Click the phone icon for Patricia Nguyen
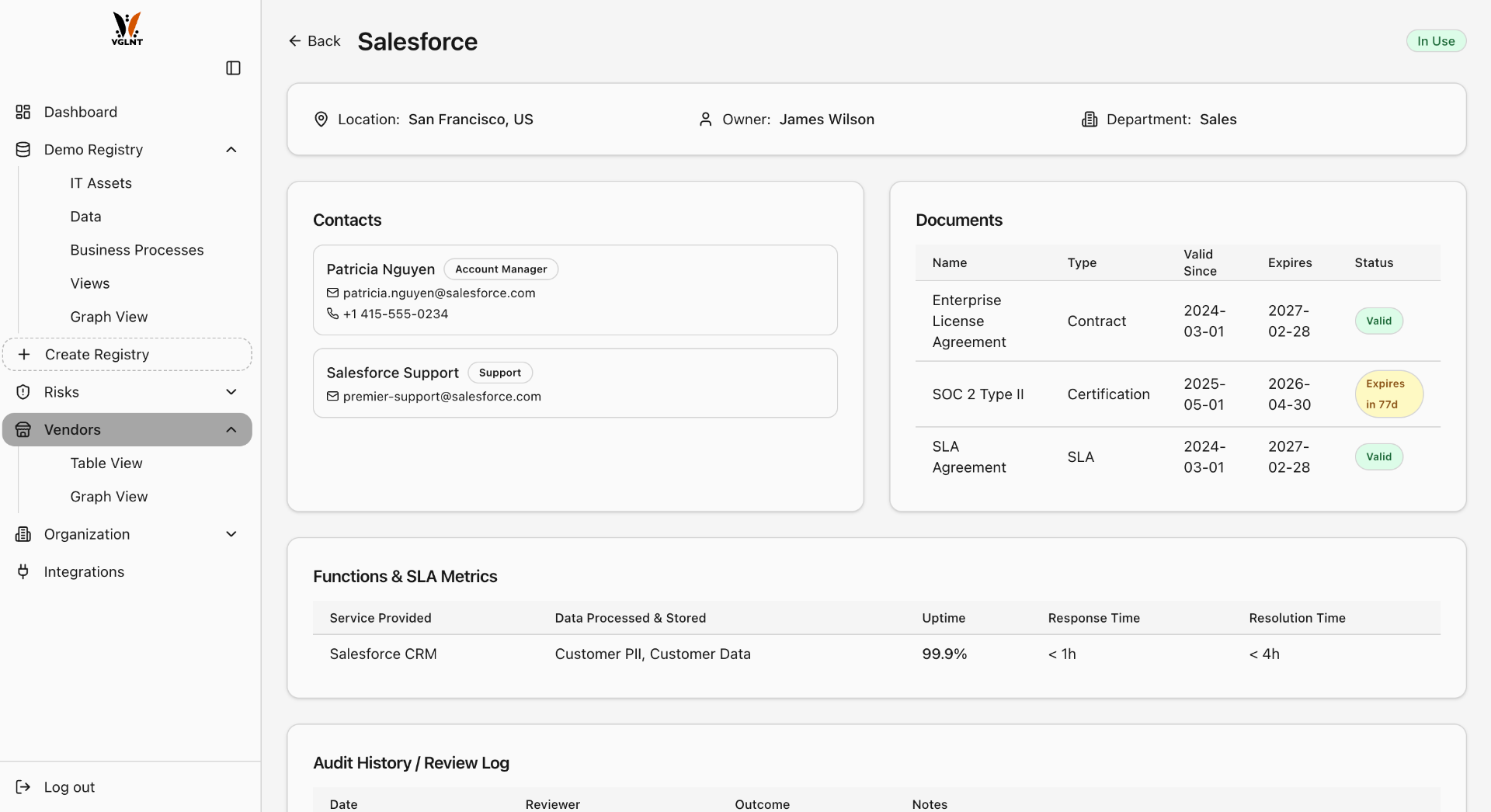This screenshot has height=812, width=1491. pyautogui.click(x=332, y=314)
